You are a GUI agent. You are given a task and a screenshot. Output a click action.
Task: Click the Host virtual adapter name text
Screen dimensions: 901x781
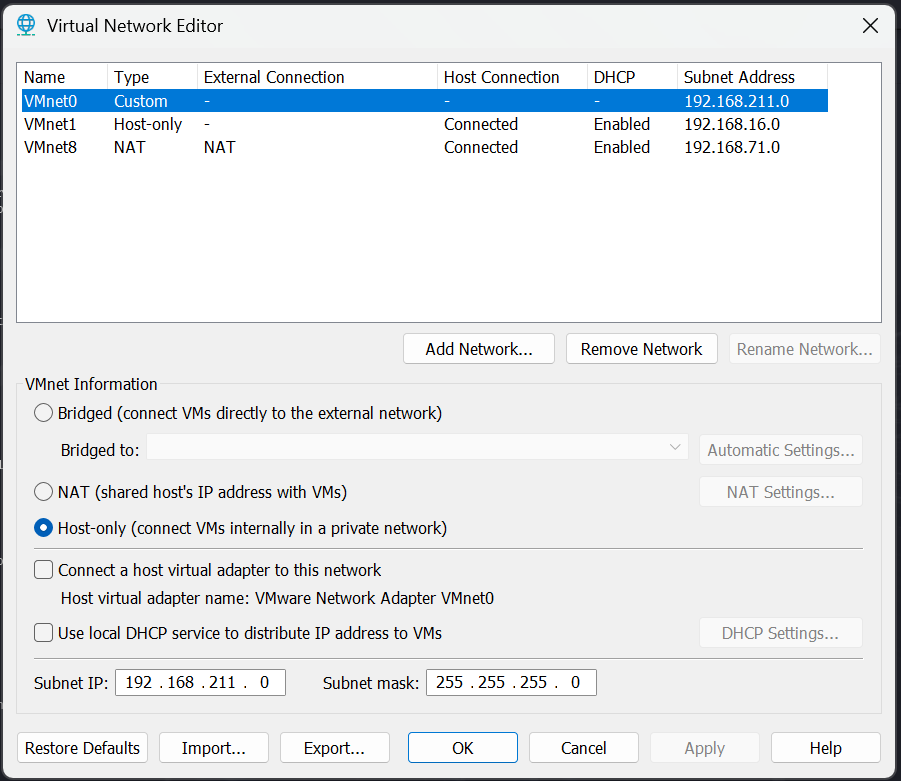(277, 598)
